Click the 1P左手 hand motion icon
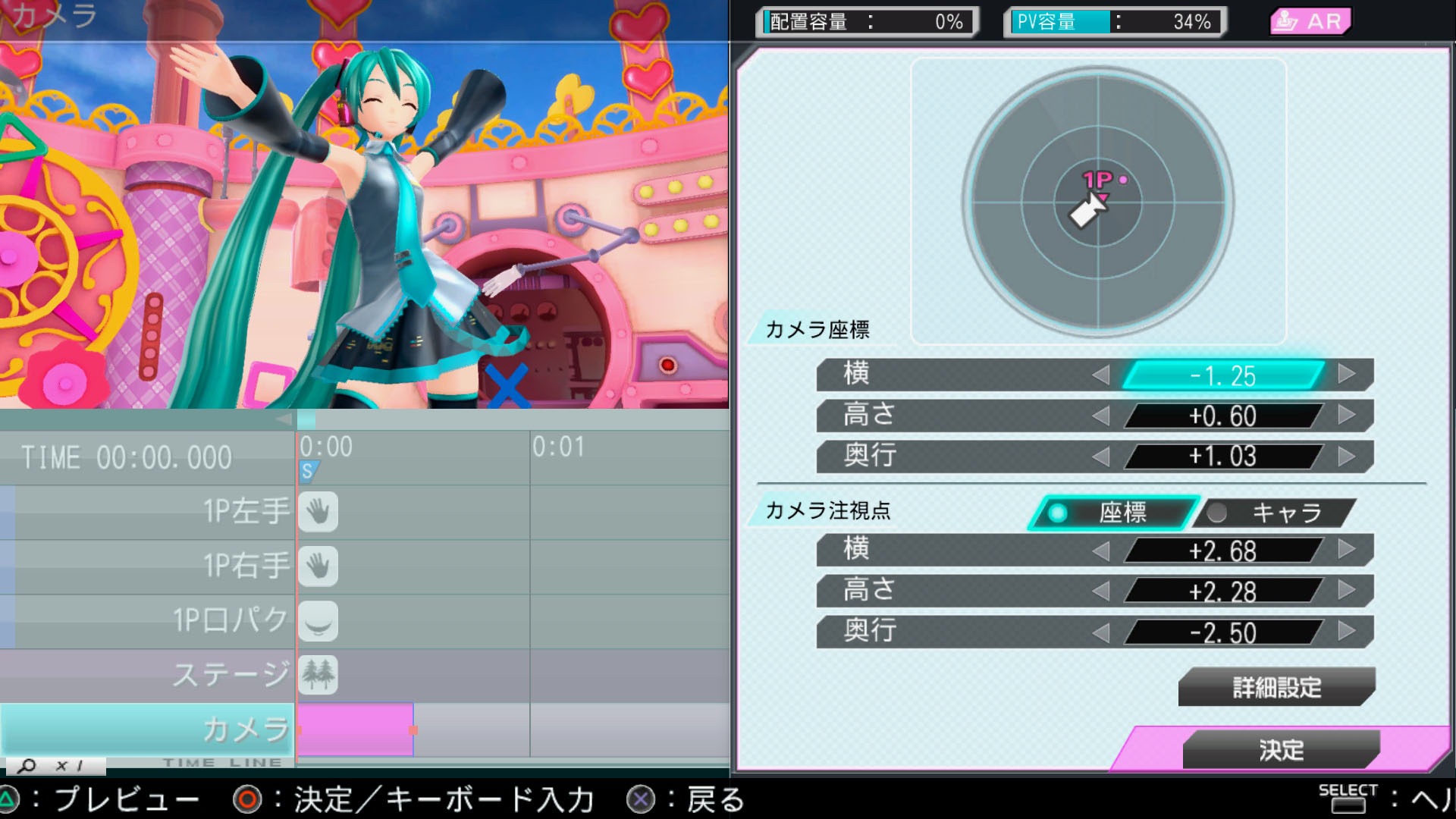 click(x=318, y=512)
